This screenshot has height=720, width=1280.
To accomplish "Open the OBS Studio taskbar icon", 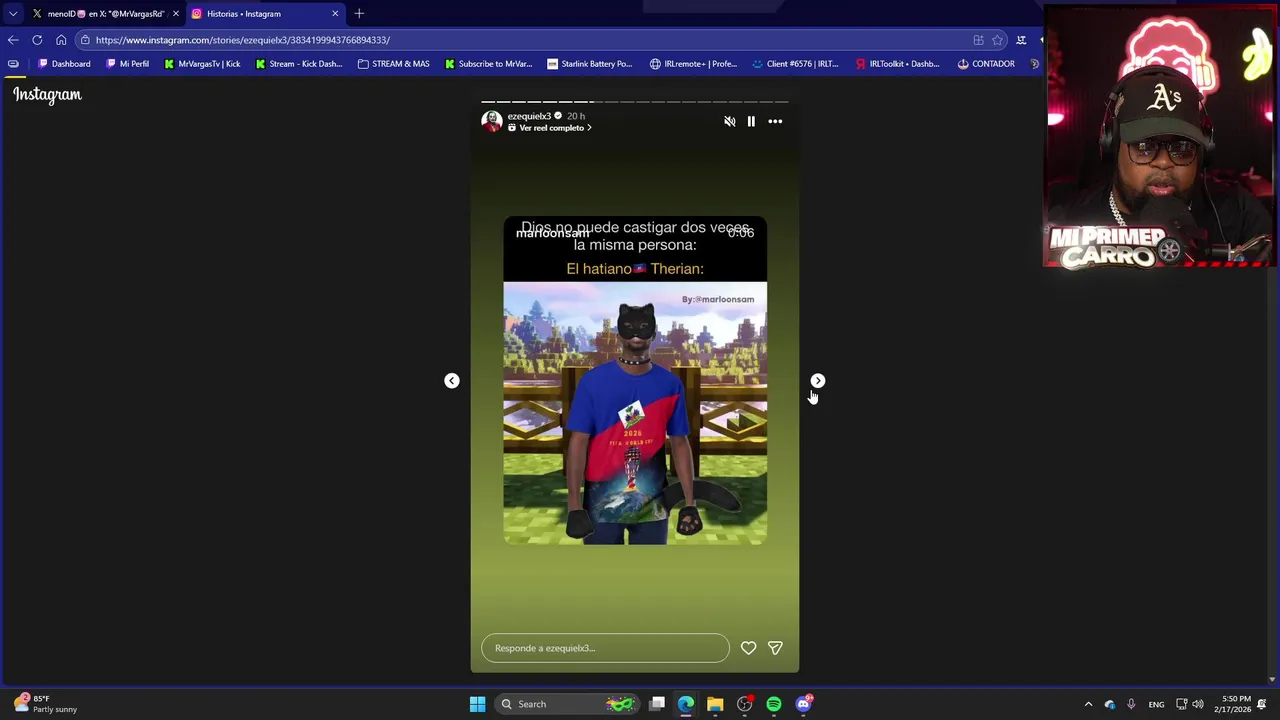I will click(x=745, y=704).
